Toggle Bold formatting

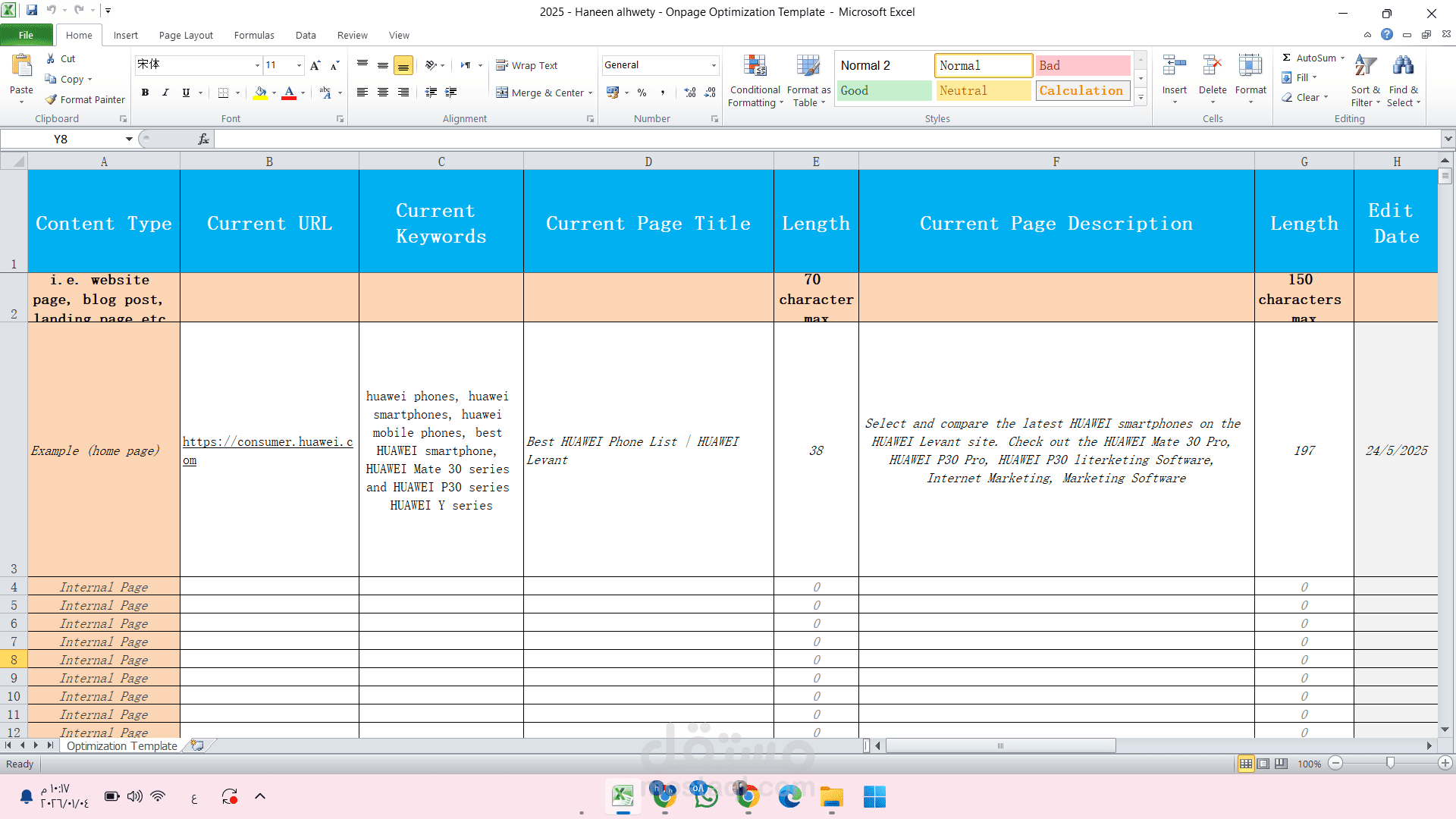coord(145,93)
